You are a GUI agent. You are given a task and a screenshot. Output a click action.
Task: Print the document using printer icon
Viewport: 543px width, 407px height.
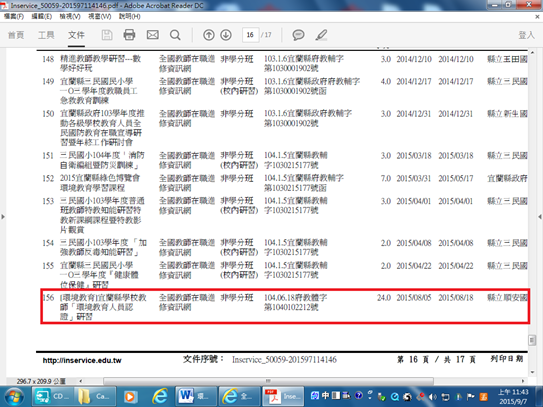tap(129, 35)
